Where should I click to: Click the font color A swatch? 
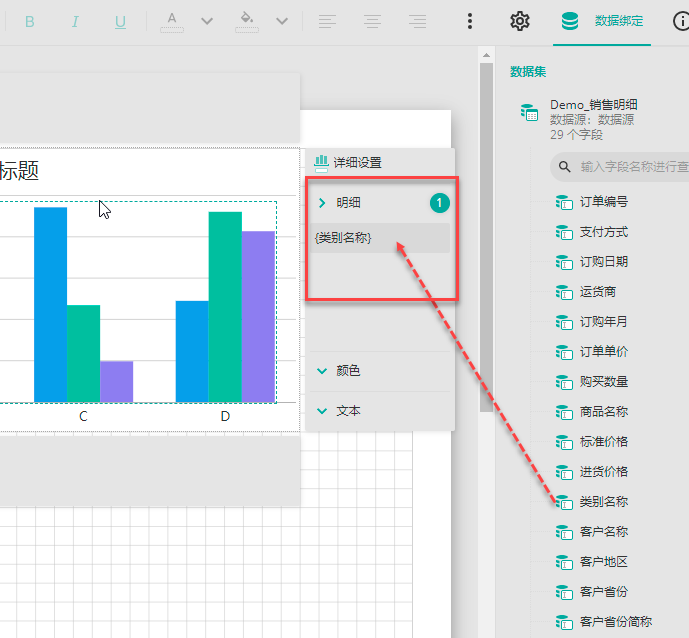[x=172, y=22]
